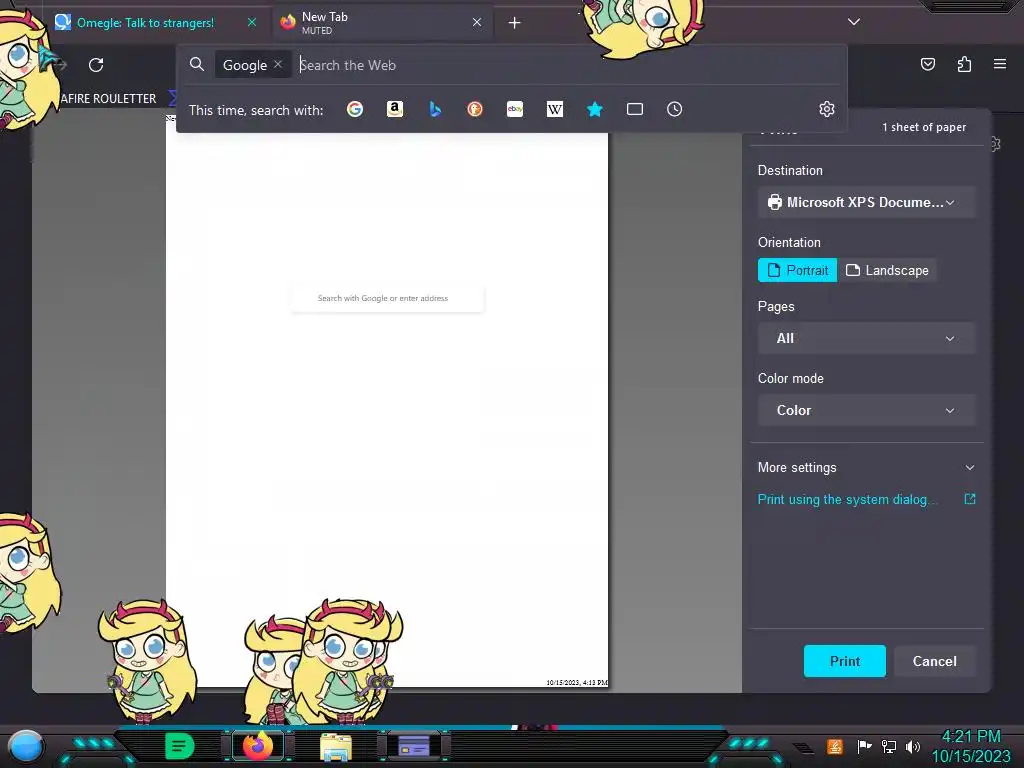Screen dimensions: 1024x768
Task: Click the magnifier icon in address bar
Action: click(x=197, y=64)
